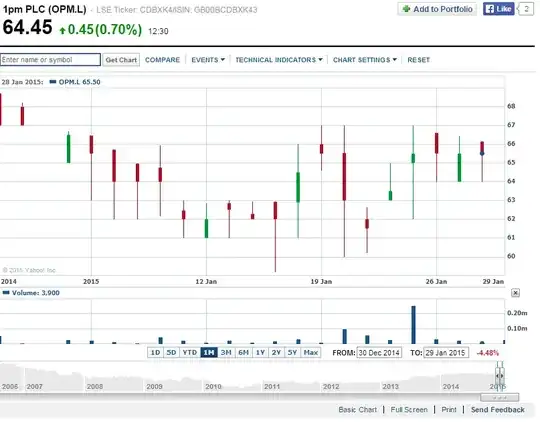The height and width of the screenshot is (423, 540).
Task: Click the Add to Portfolio button label
Action: pos(443,9)
